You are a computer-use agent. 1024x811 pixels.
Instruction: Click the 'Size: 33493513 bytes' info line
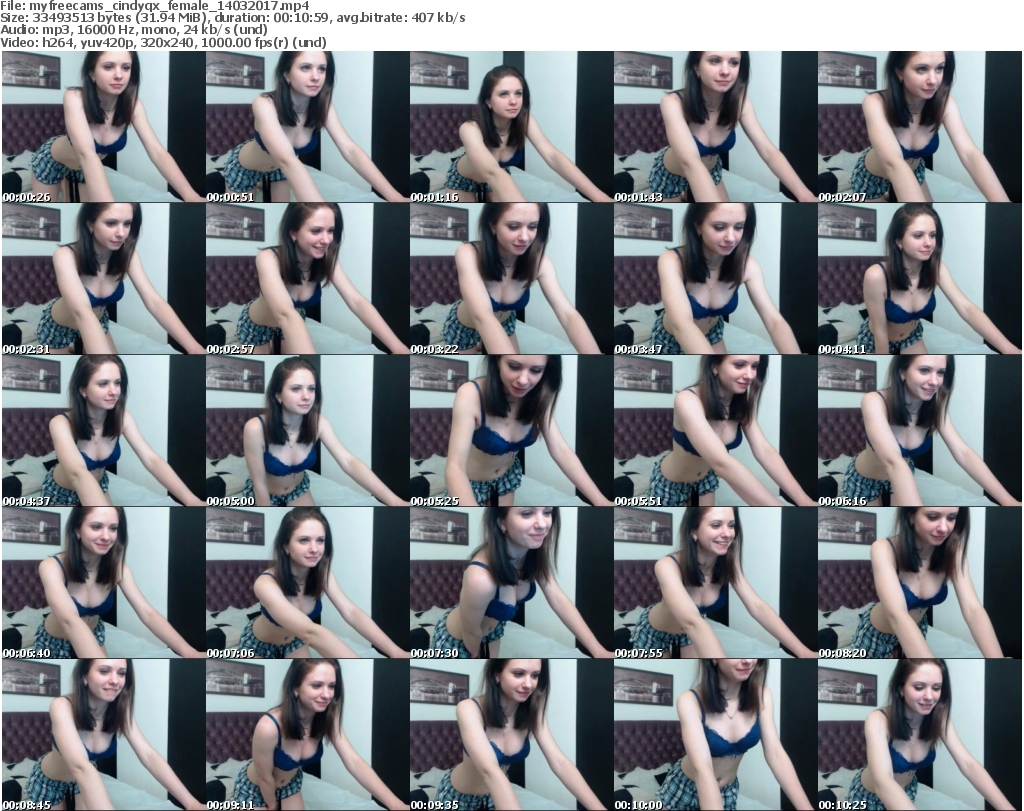233,18
